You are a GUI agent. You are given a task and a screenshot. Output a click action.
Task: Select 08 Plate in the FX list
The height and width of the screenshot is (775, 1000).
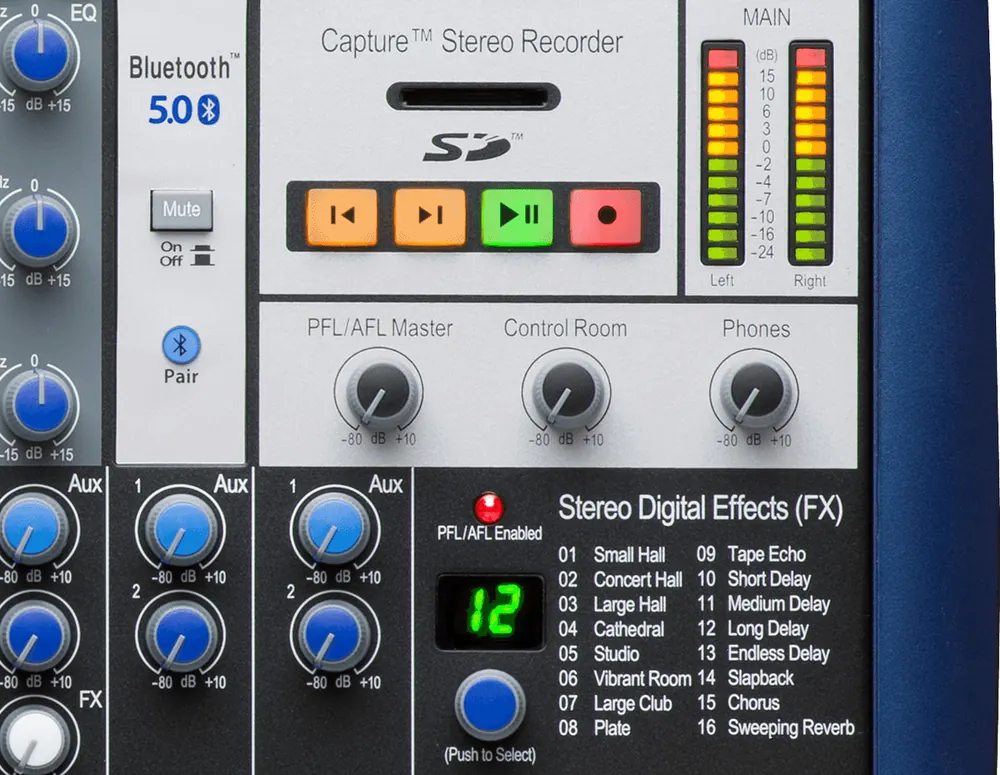click(x=594, y=728)
